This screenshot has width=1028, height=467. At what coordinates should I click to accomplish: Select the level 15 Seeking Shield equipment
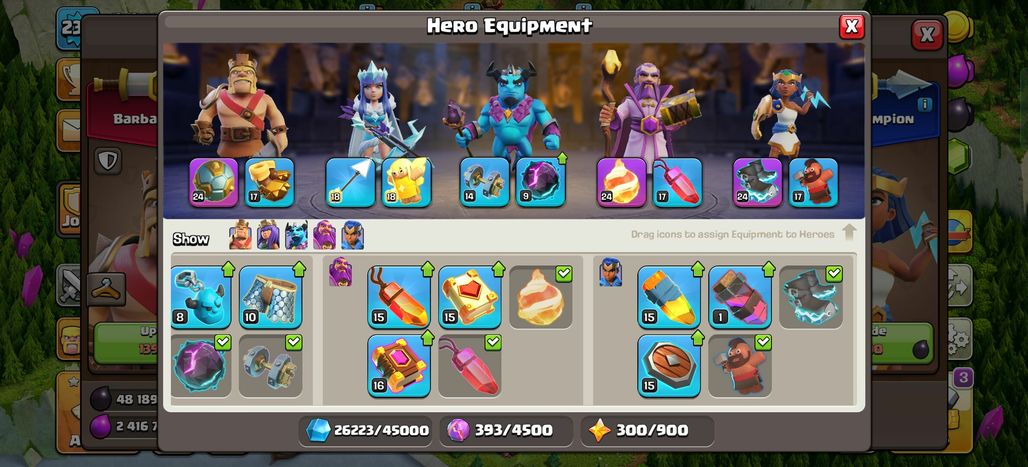click(669, 365)
